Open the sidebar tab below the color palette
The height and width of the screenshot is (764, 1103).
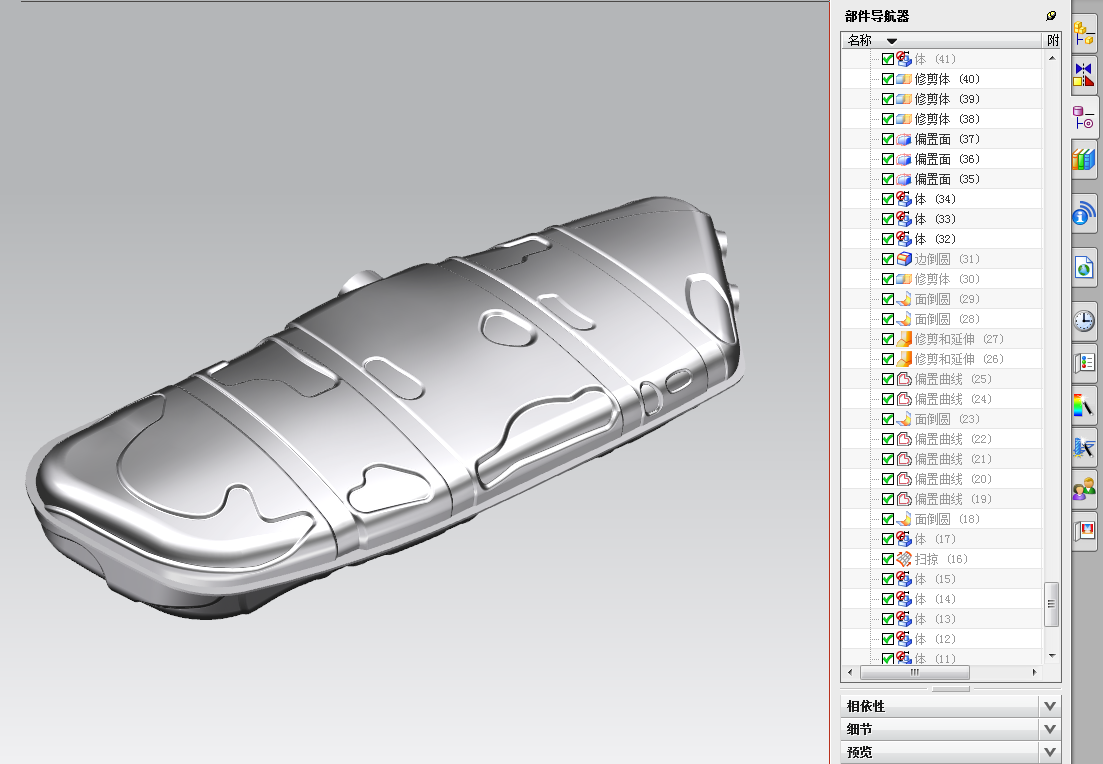[x=1084, y=447]
